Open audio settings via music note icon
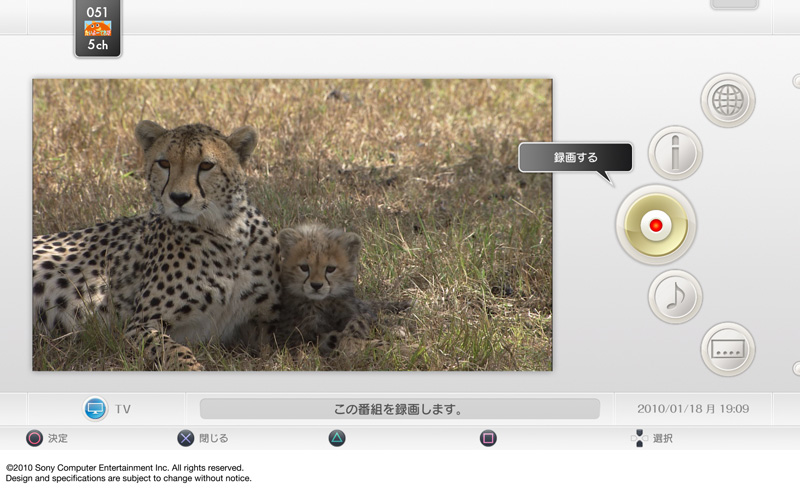The width and height of the screenshot is (800, 492). click(x=675, y=297)
